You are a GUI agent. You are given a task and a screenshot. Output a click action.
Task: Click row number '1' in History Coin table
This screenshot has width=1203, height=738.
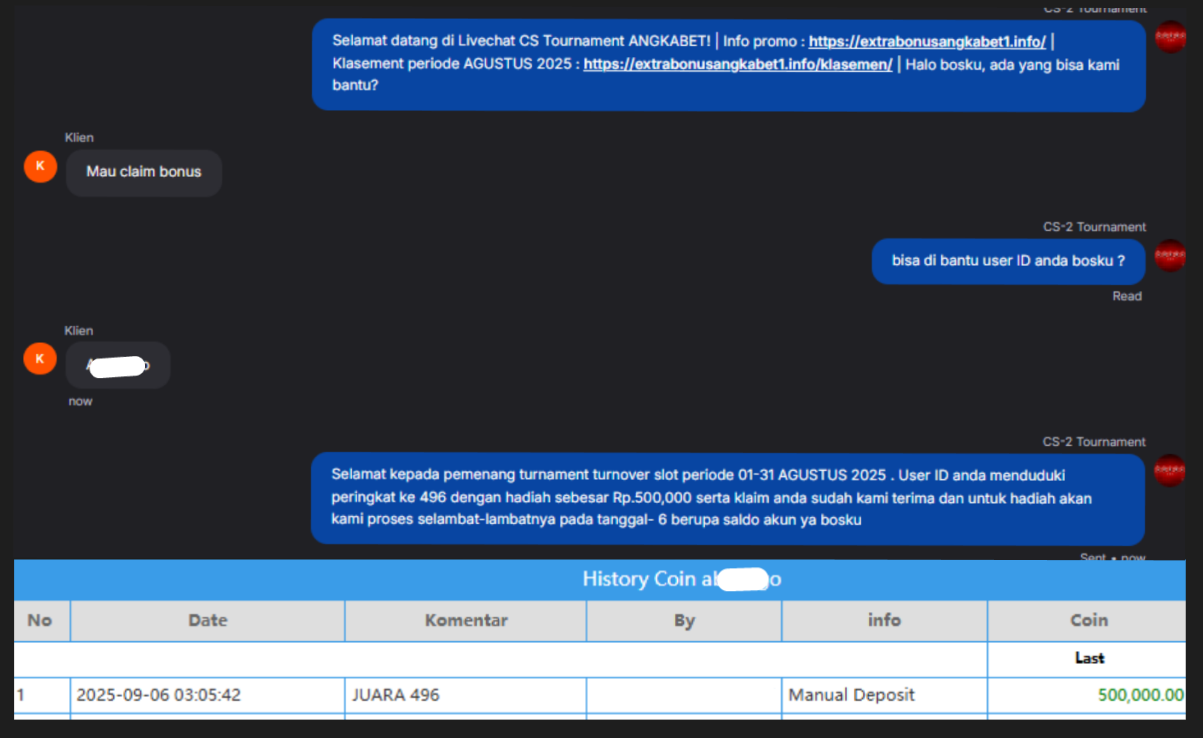(x=20, y=695)
